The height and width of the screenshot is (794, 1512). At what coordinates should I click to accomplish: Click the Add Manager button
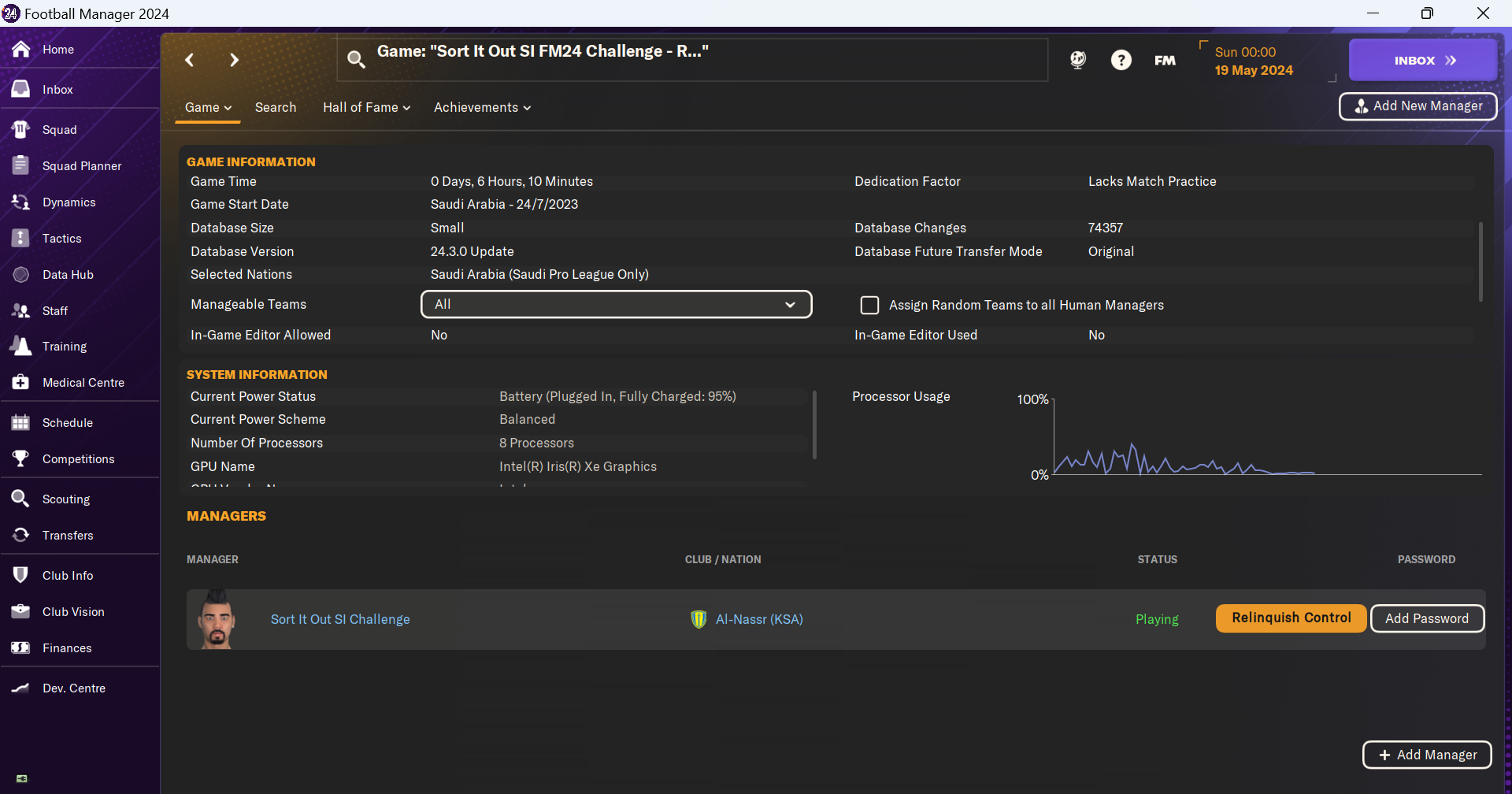tap(1427, 755)
